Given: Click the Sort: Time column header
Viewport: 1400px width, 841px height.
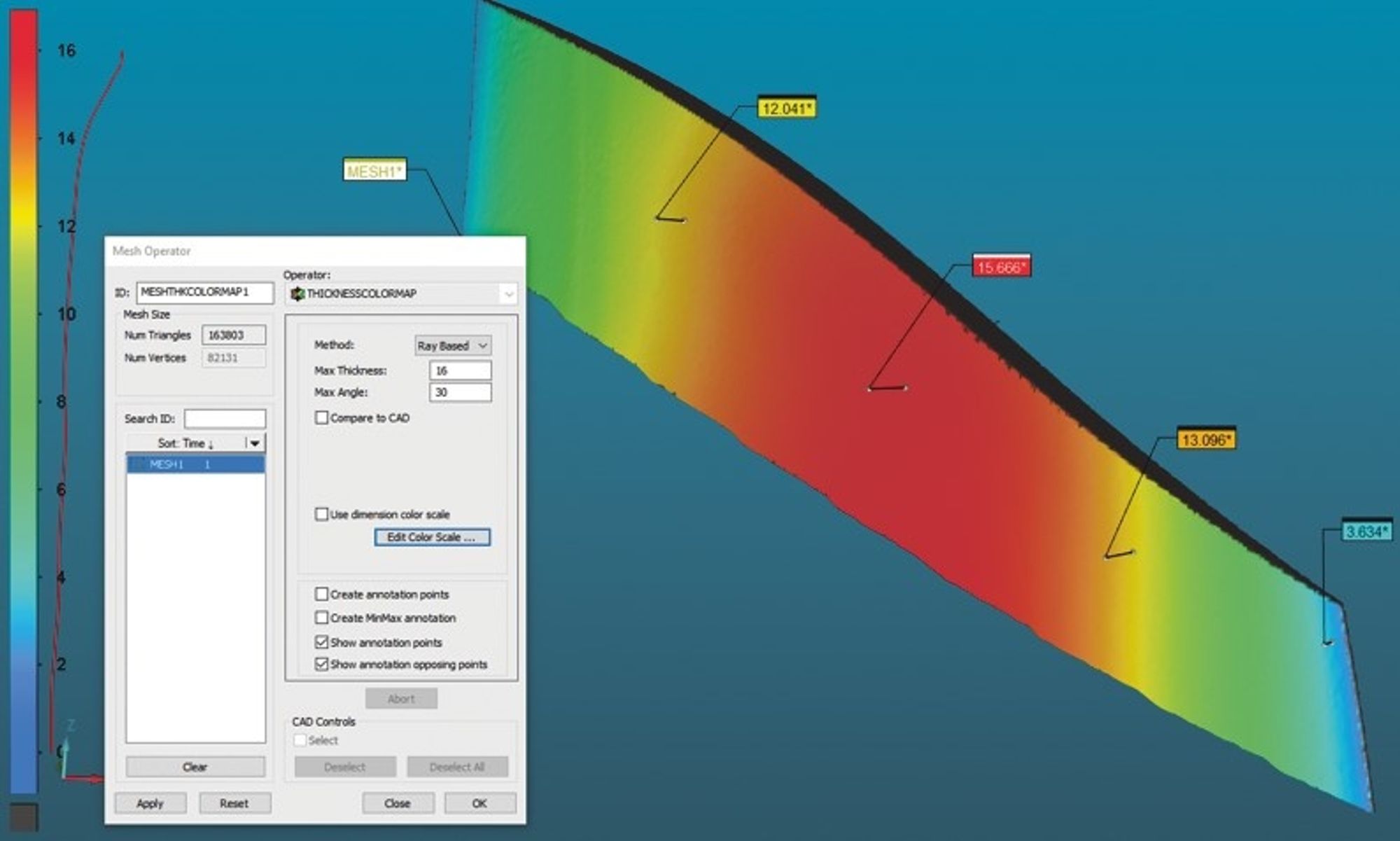Looking at the screenshot, I should [186, 443].
